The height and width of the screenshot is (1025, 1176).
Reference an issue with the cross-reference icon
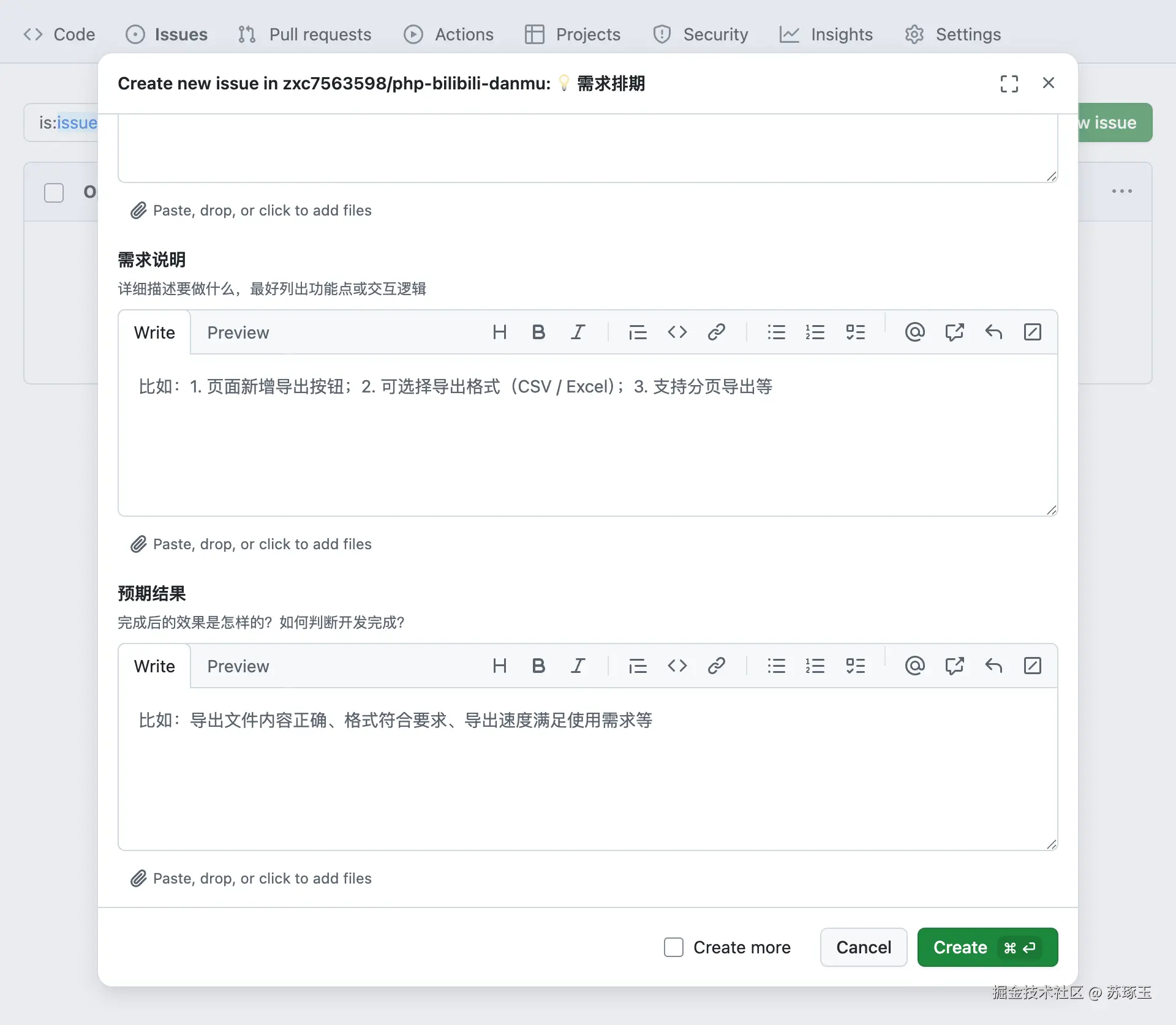coord(955,332)
